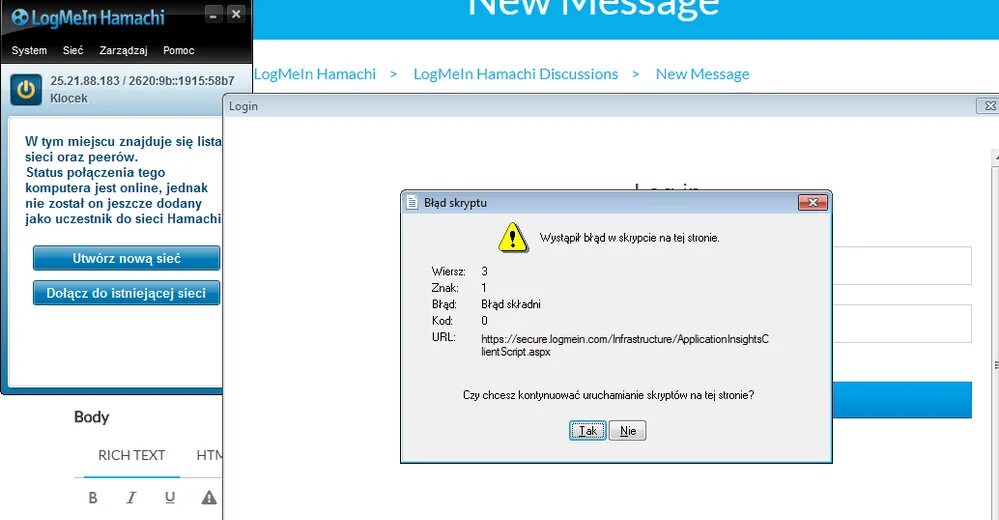Open the Pomoc menu

178,50
